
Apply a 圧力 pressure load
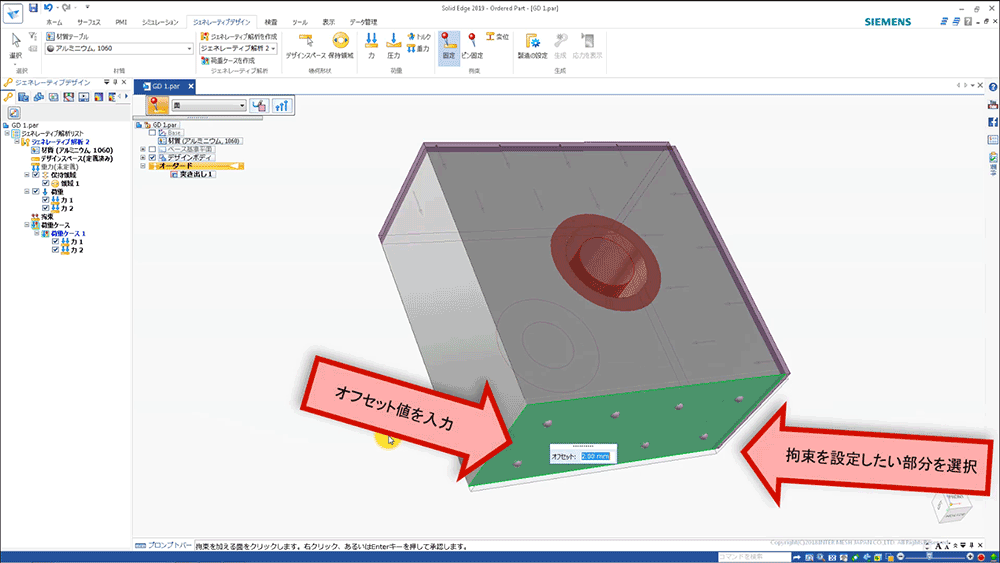tap(393, 46)
